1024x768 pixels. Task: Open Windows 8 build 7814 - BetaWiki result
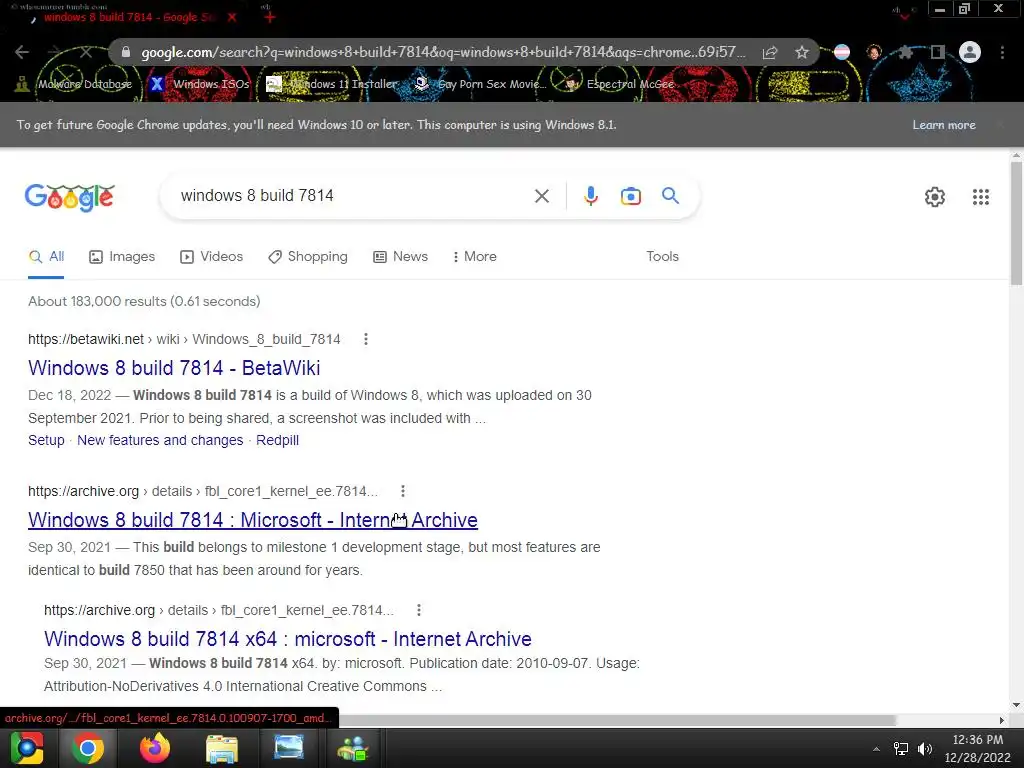tap(174, 368)
